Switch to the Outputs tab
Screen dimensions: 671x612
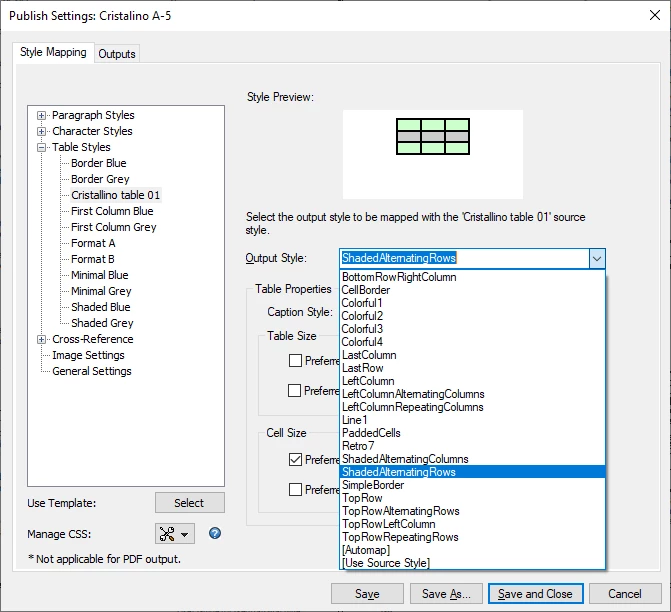[117, 54]
